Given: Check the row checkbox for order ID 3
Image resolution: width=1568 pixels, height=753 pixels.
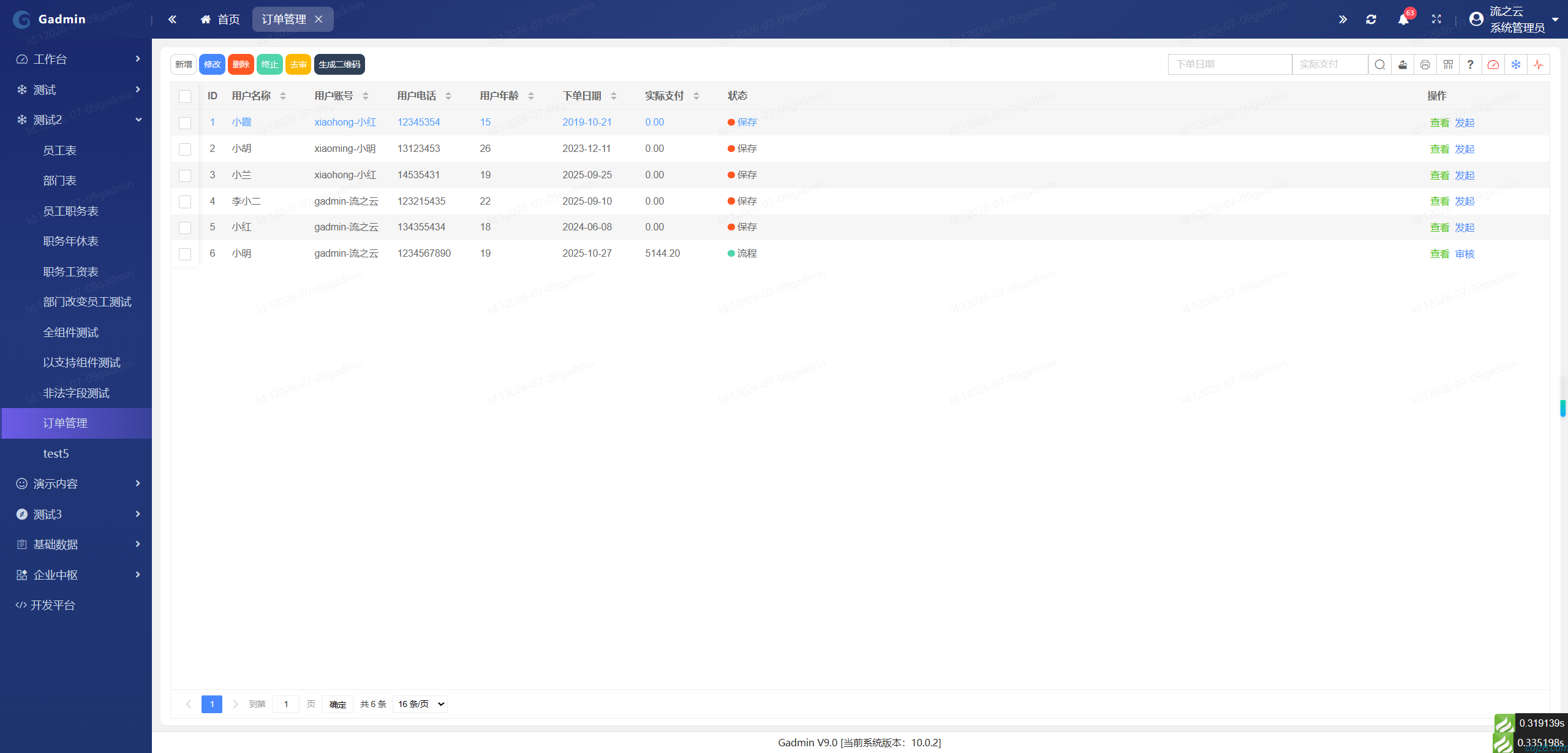Looking at the screenshot, I should click(185, 175).
